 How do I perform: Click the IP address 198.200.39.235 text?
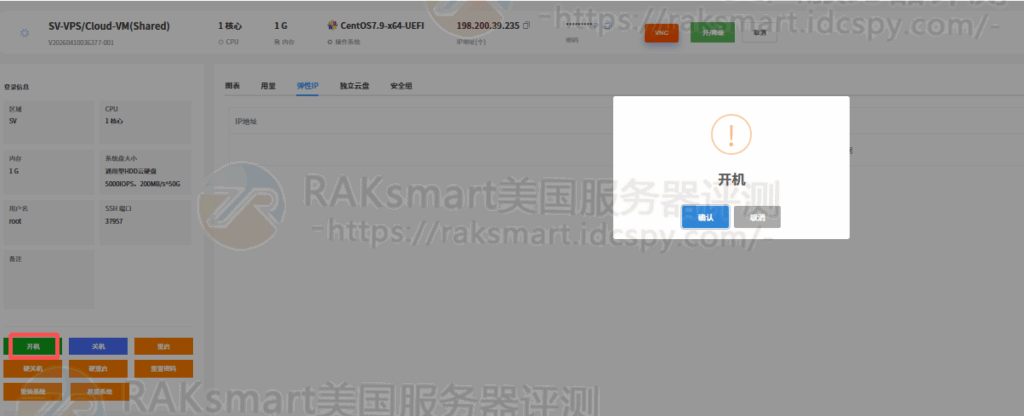pos(488,26)
